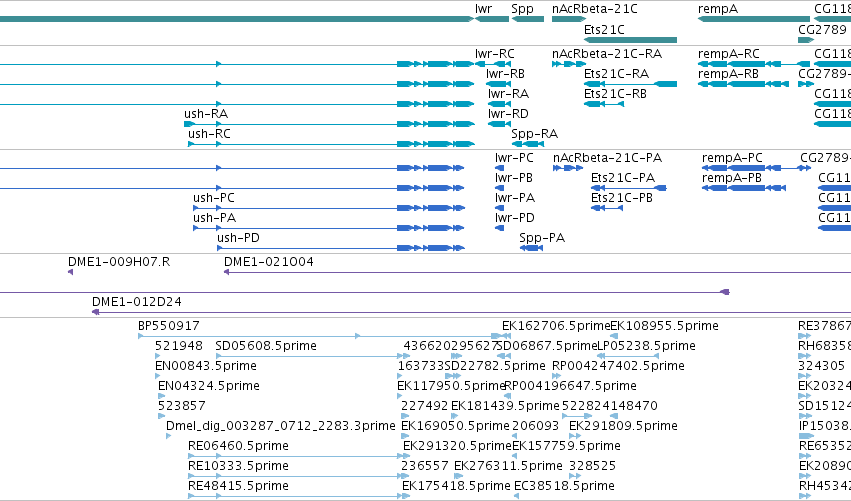Click the lwr-PA protein label
Screen dimensions: 851x501
(x=515, y=198)
